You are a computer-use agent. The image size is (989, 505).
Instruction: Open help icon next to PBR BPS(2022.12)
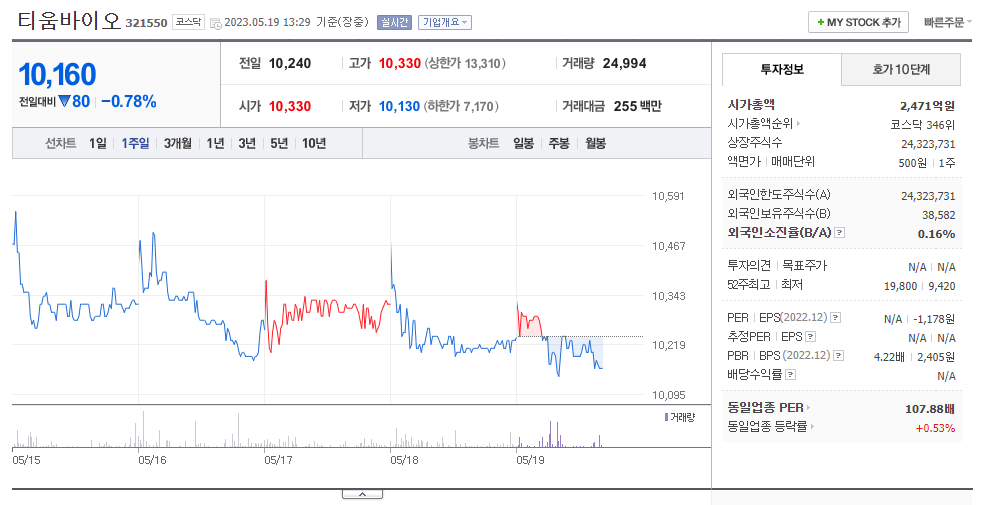pyautogui.click(x=838, y=356)
